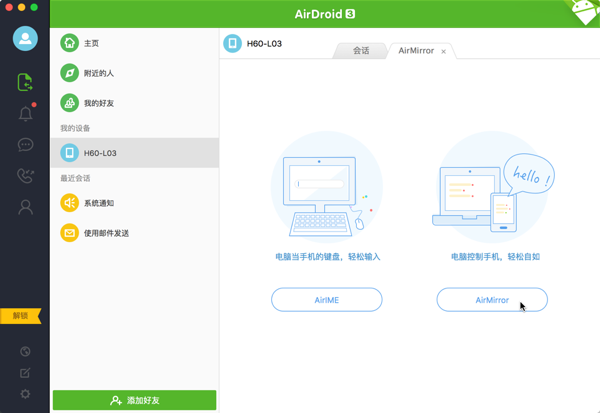Open the notifications bell icon
The image size is (600, 413).
(26, 113)
